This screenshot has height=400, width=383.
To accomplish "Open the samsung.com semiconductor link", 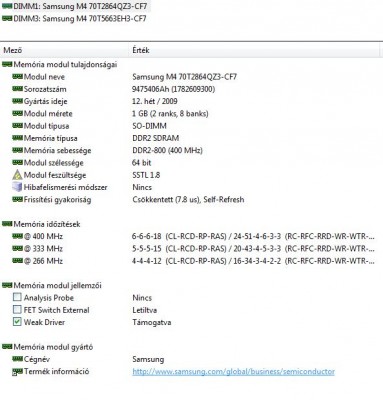I will [233, 371].
